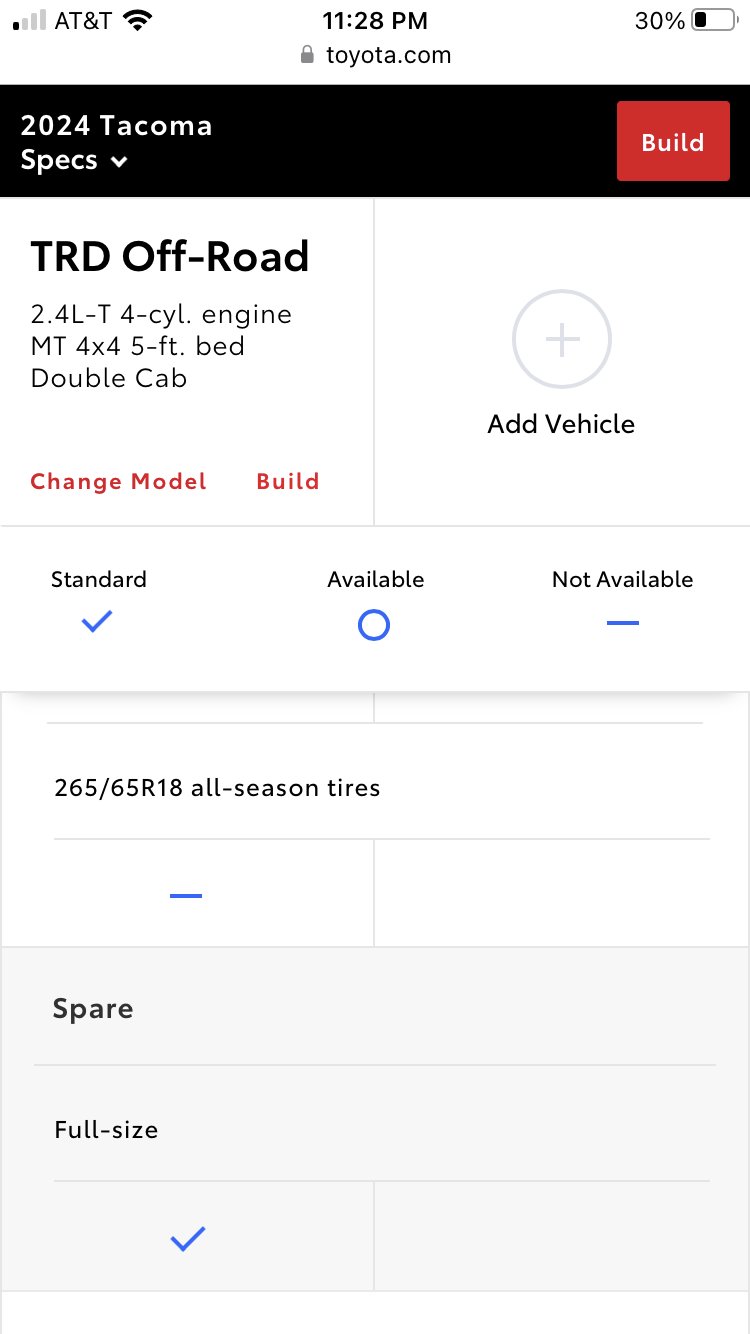
Task: Tap the Wi-Fi icon in status bar
Action: 137,21
